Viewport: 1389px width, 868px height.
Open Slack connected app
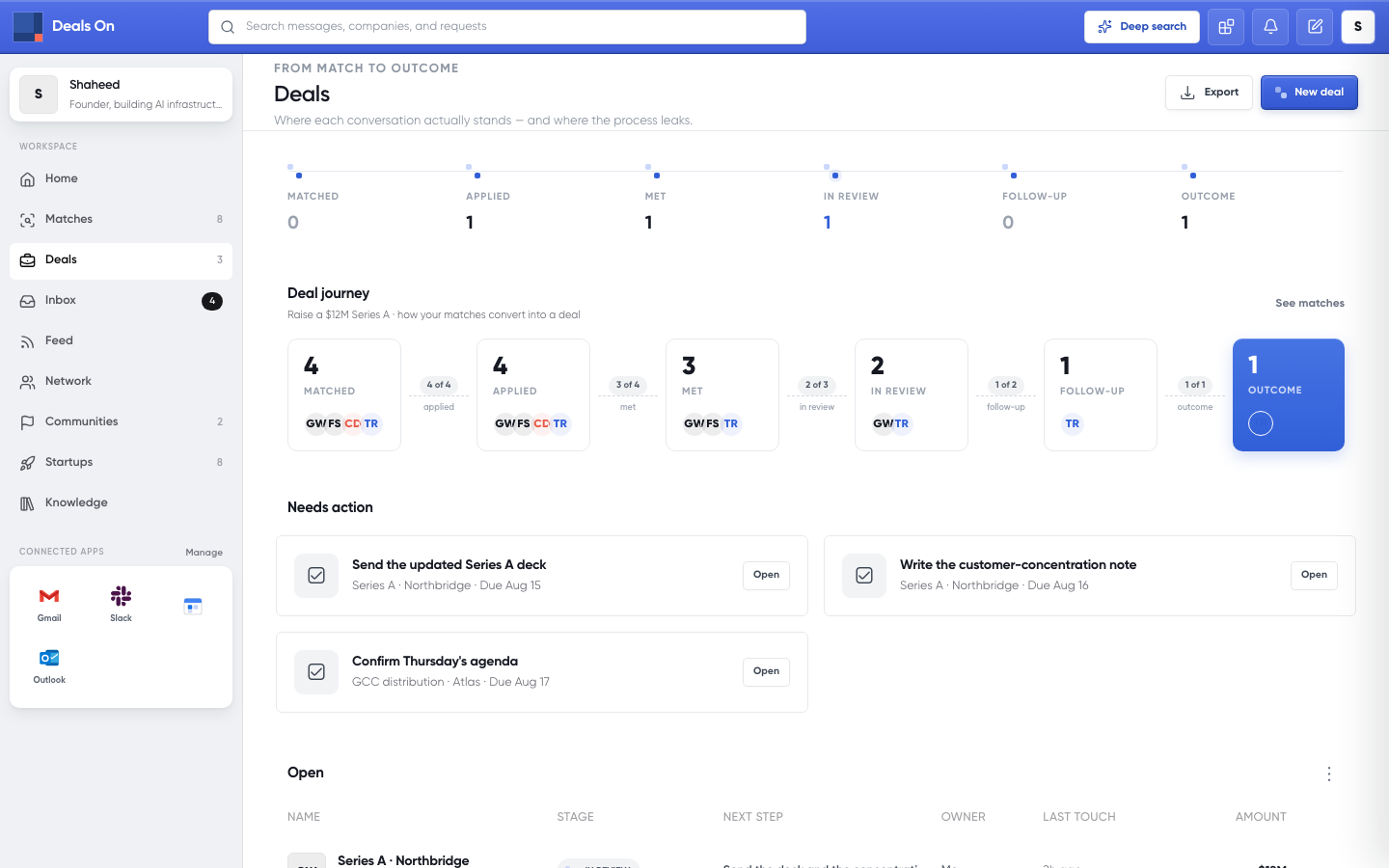[x=121, y=604]
